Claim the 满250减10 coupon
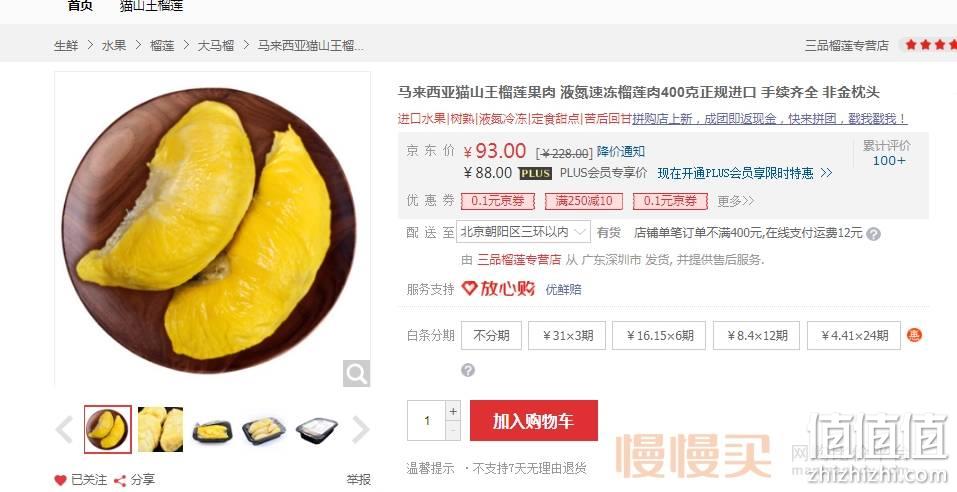Image resolution: width=957 pixels, height=492 pixels. pos(583,201)
